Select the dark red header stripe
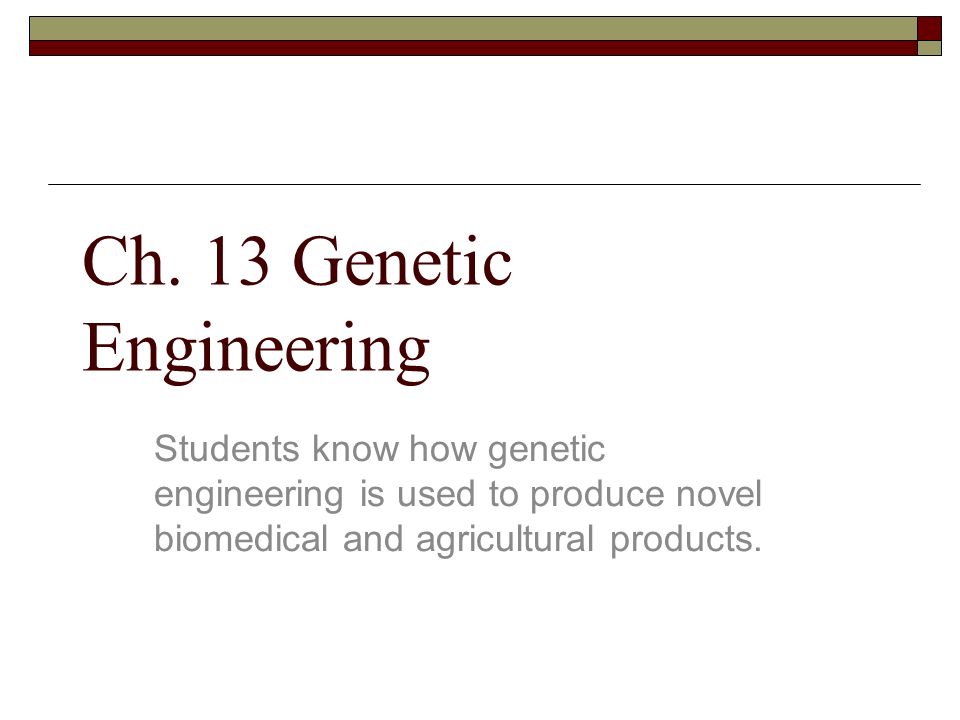This screenshot has height=720, width=960. click(x=473, y=48)
